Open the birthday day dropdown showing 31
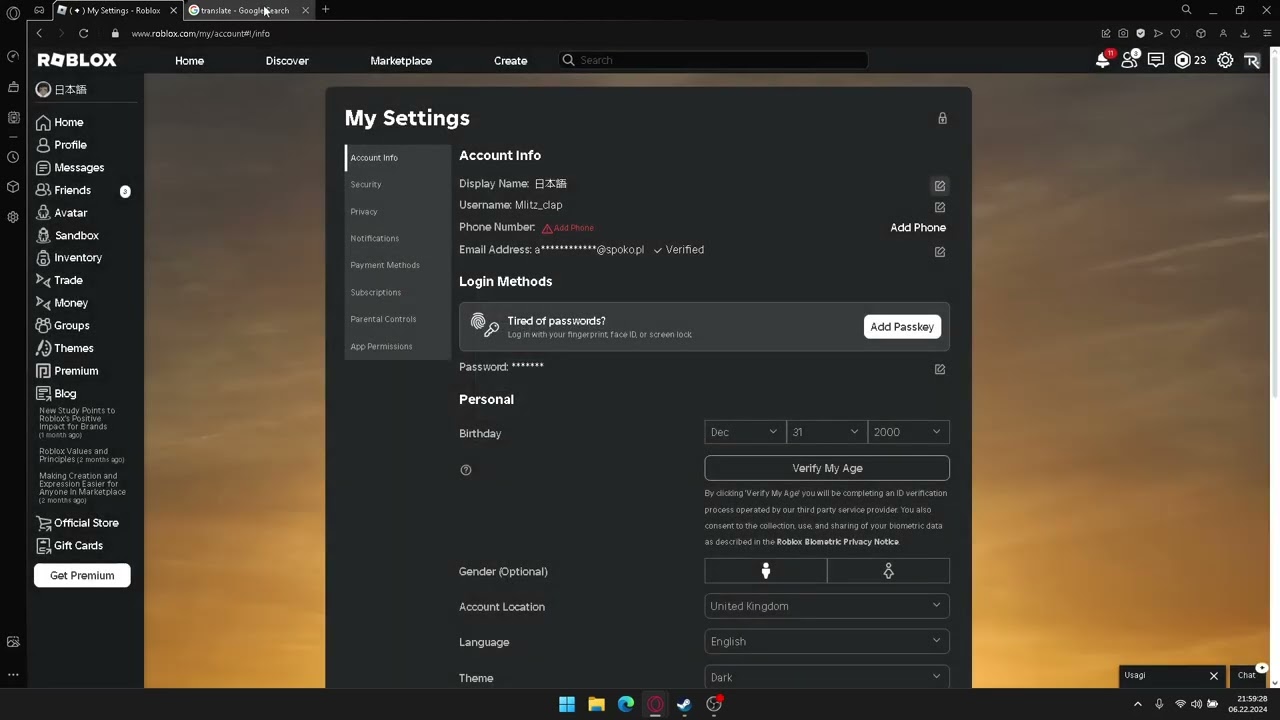Viewport: 1280px width, 720px height. pos(826,432)
